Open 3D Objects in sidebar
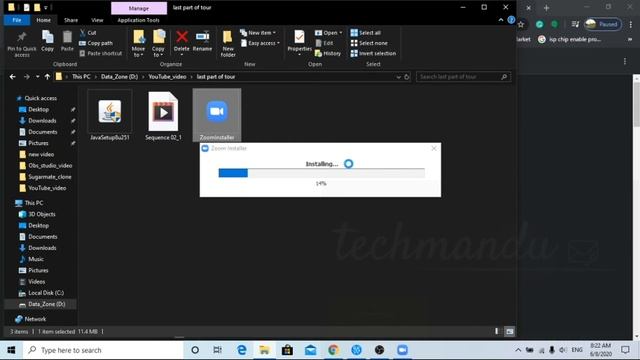640x360 pixels. pos(42,214)
